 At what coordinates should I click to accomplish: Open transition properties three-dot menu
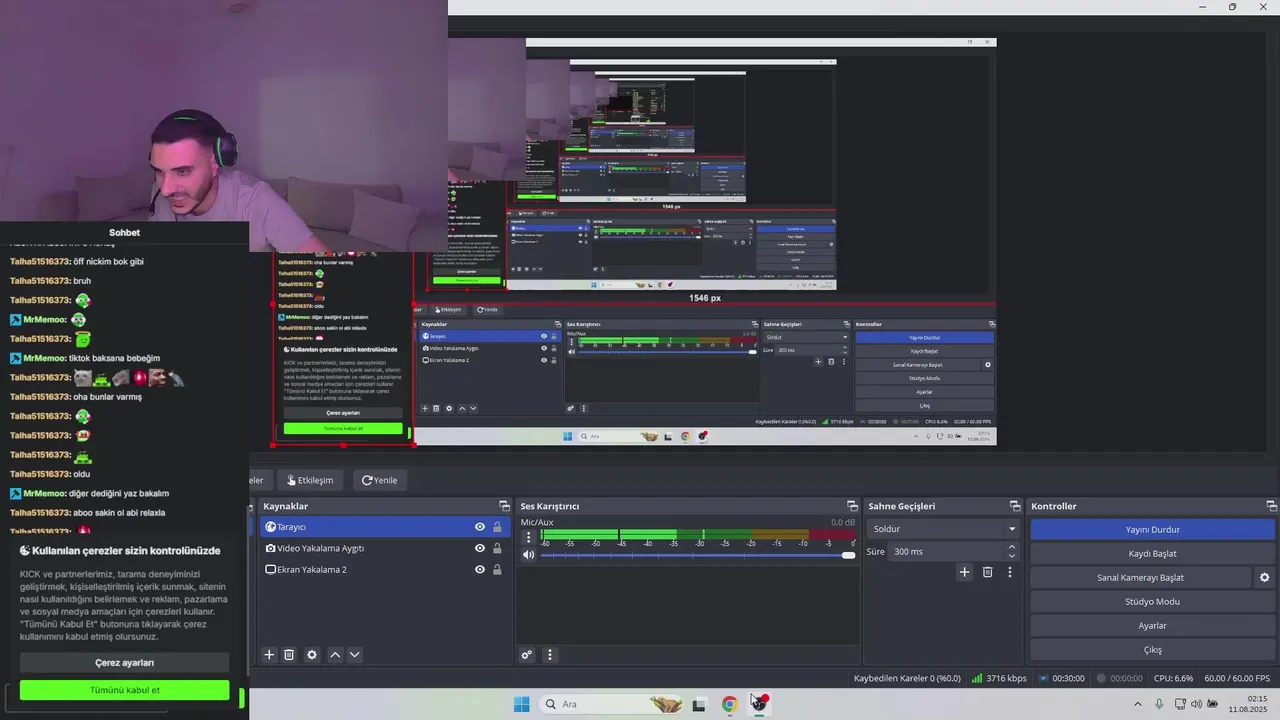(1010, 572)
